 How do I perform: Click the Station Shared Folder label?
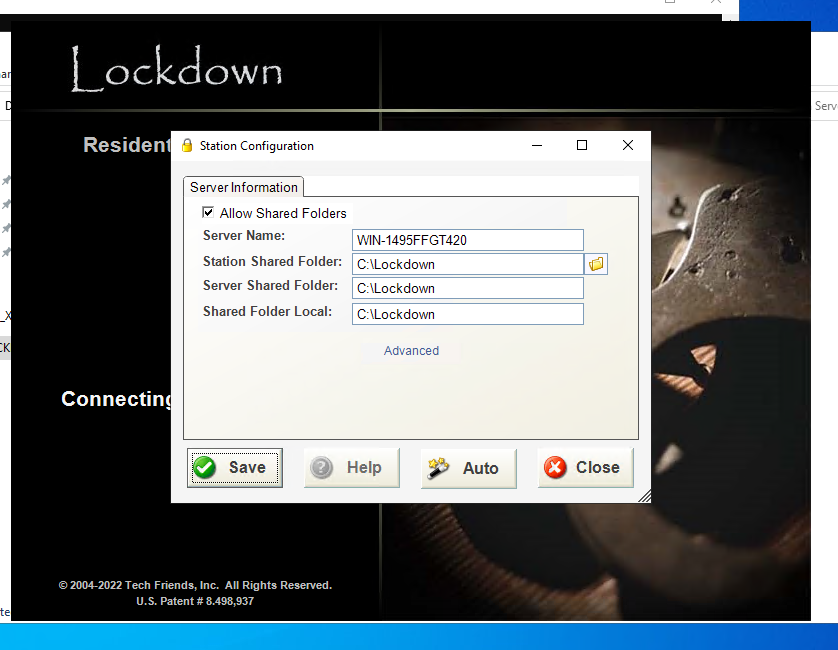click(x=273, y=261)
